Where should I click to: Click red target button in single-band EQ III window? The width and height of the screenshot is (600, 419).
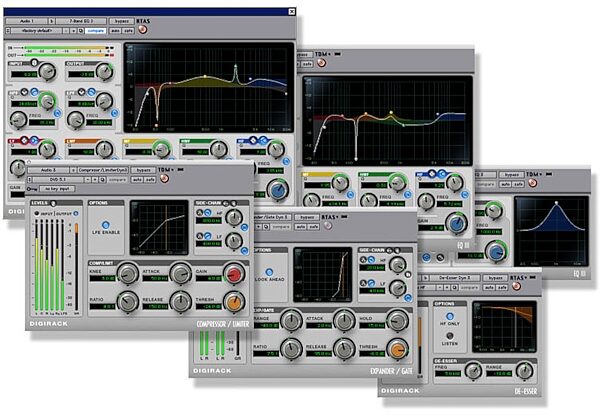click(x=532, y=183)
